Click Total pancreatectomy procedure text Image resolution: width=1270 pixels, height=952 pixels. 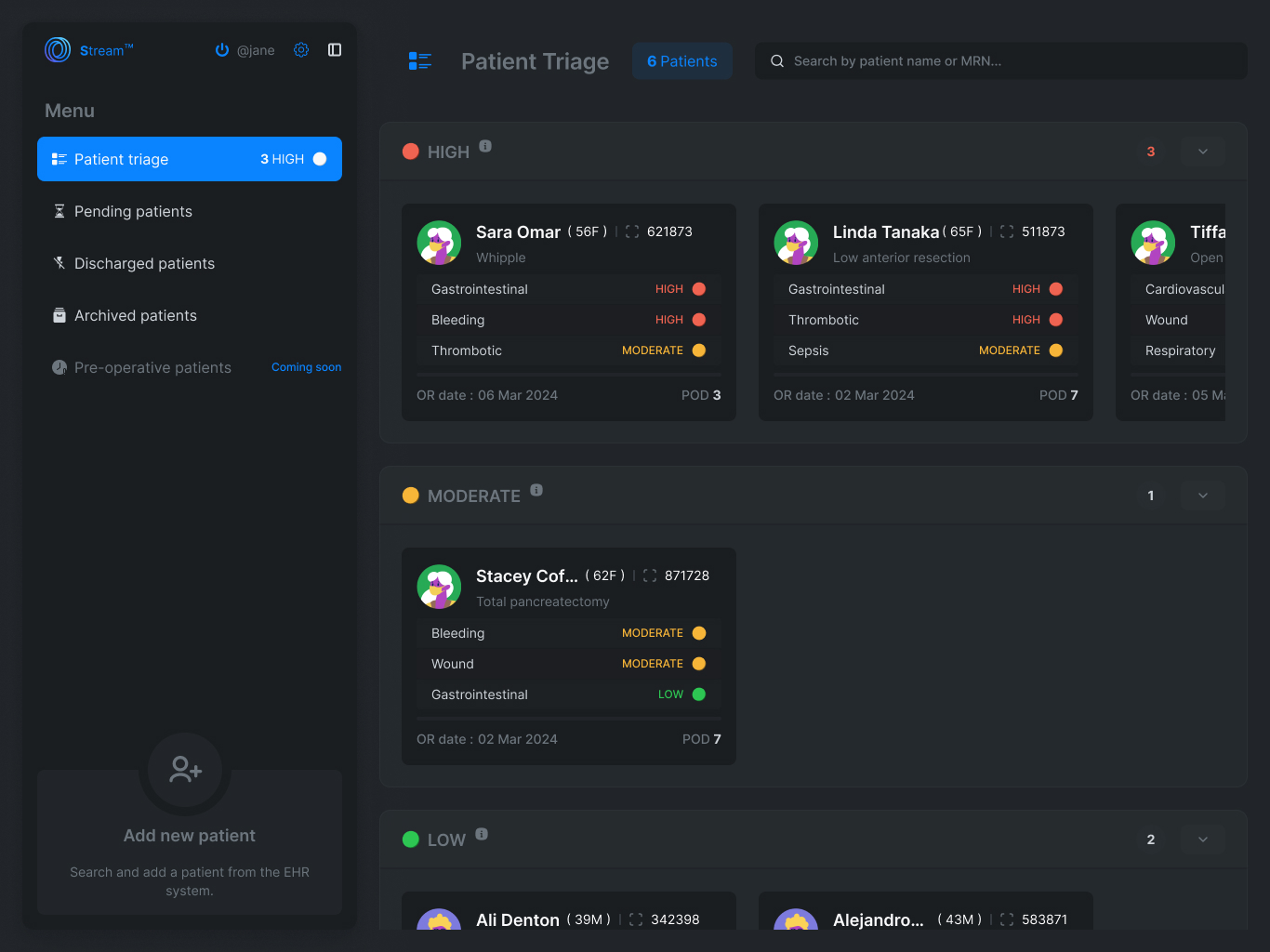pos(543,602)
